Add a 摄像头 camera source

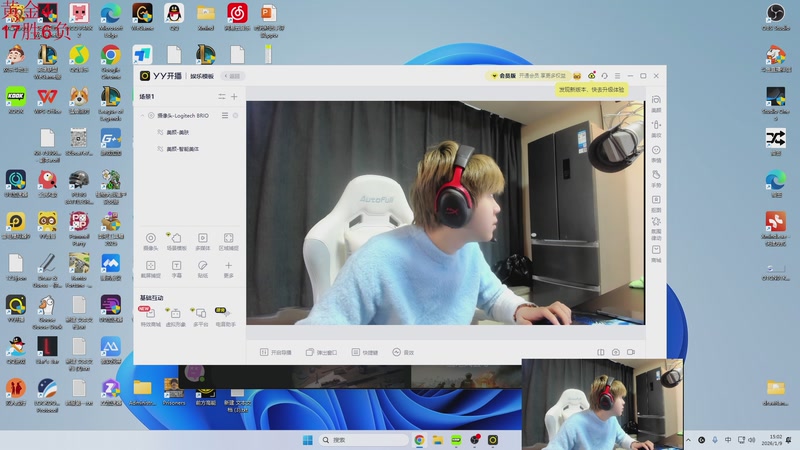point(151,241)
